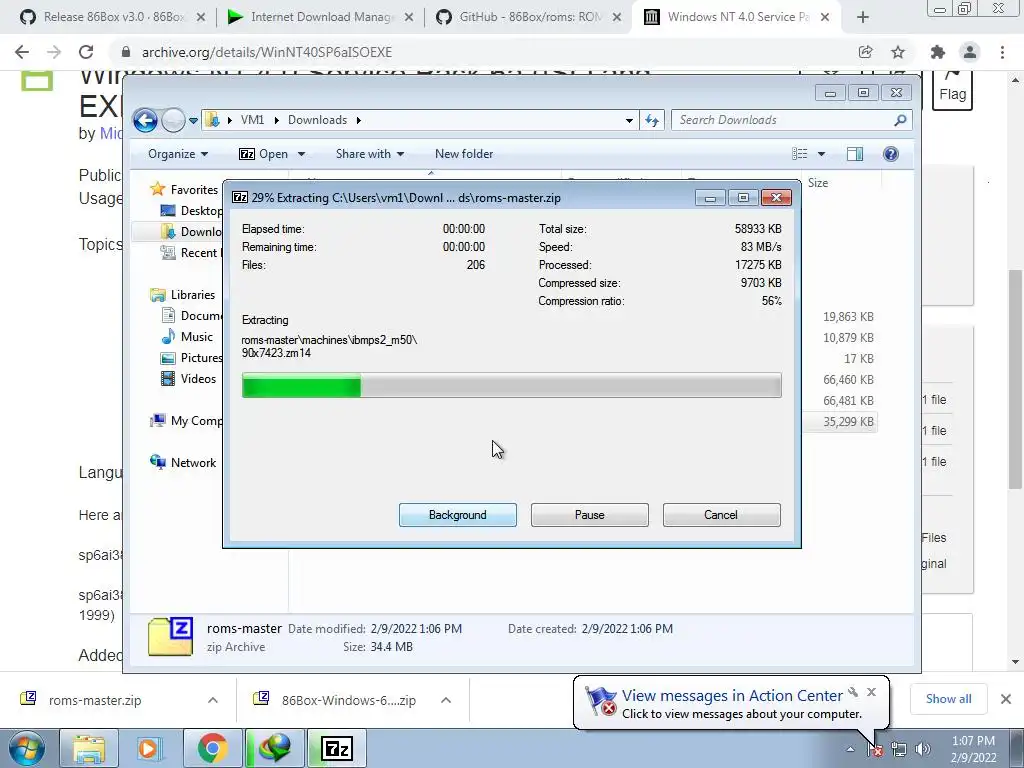
Task: Go back in Explorer Downloads window
Action: click(145, 120)
